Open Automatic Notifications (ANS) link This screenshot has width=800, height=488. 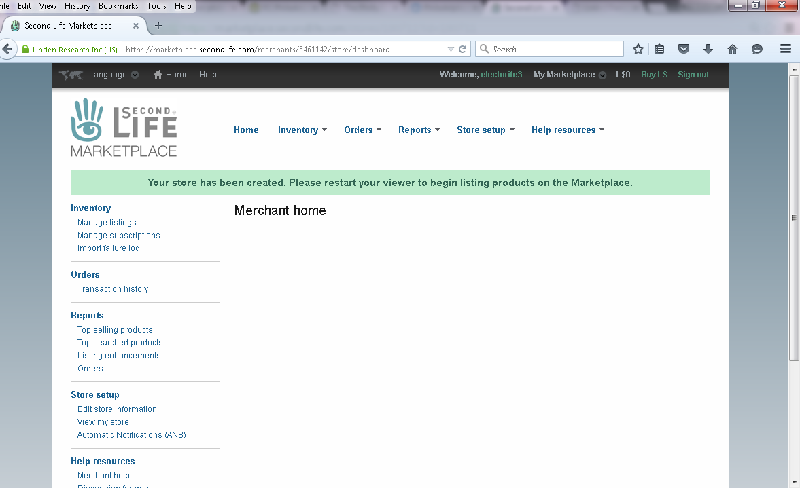pyautogui.click(x=131, y=435)
